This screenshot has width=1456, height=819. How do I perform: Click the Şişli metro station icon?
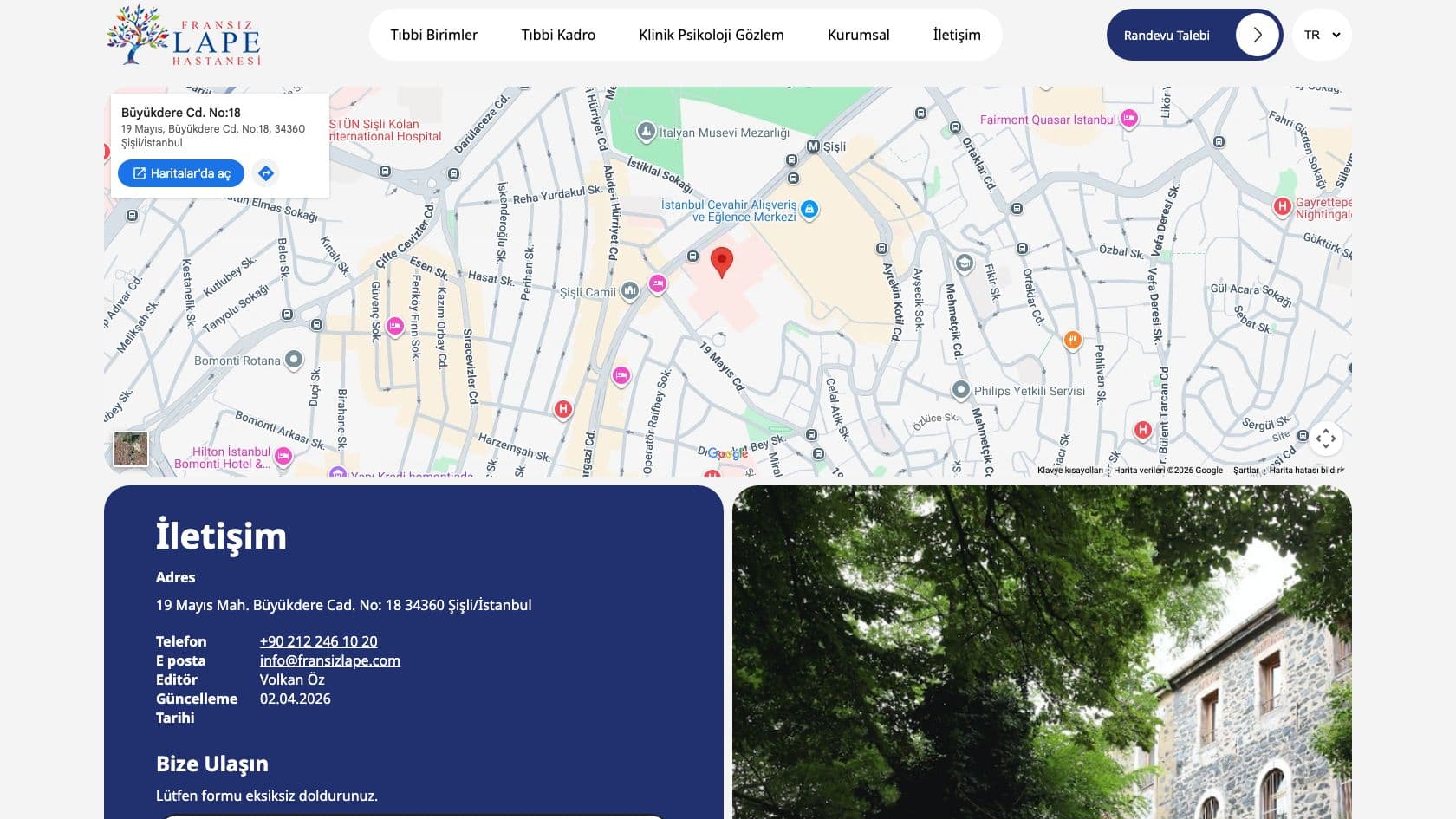[813, 146]
